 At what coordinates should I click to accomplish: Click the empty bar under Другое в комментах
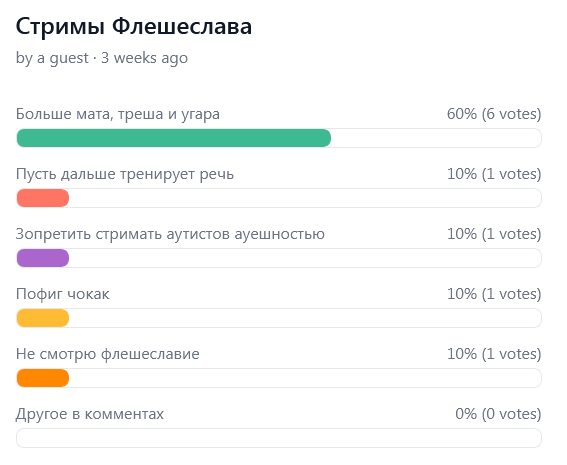click(279, 438)
